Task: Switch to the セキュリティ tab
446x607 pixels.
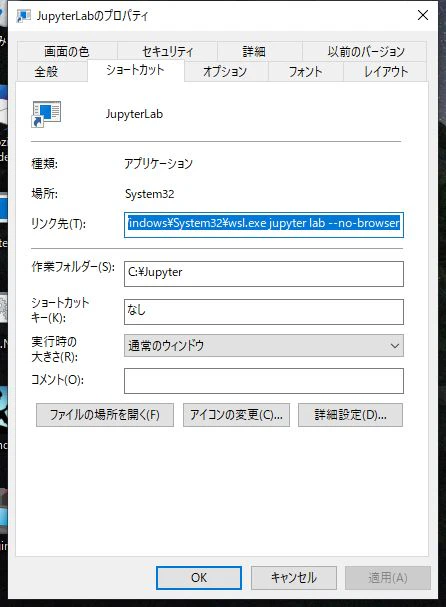Action: [x=167, y=51]
